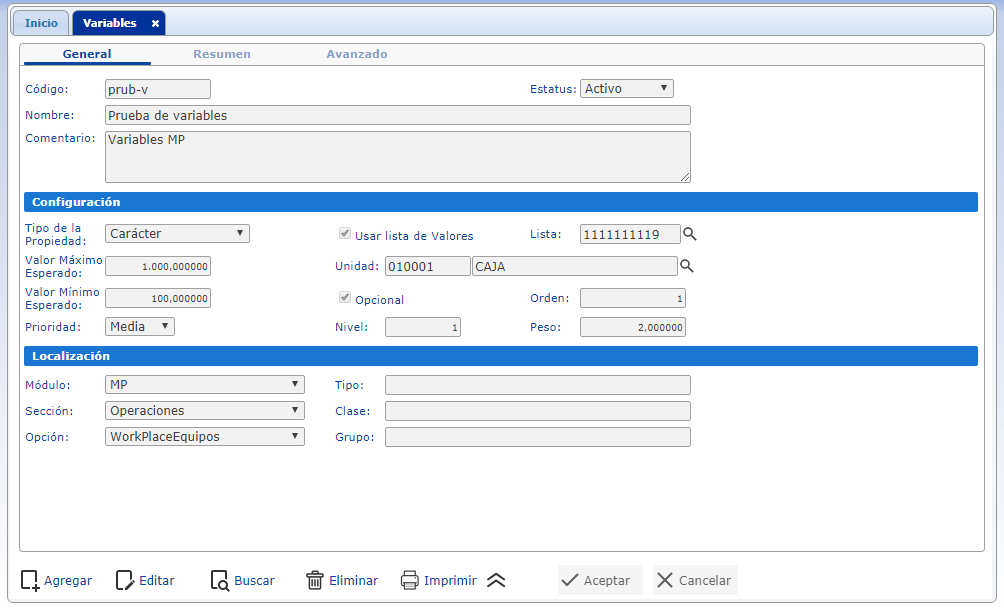Close the Variables tab with its X
Viewport: 1004px width, 608px height.
click(155, 23)
